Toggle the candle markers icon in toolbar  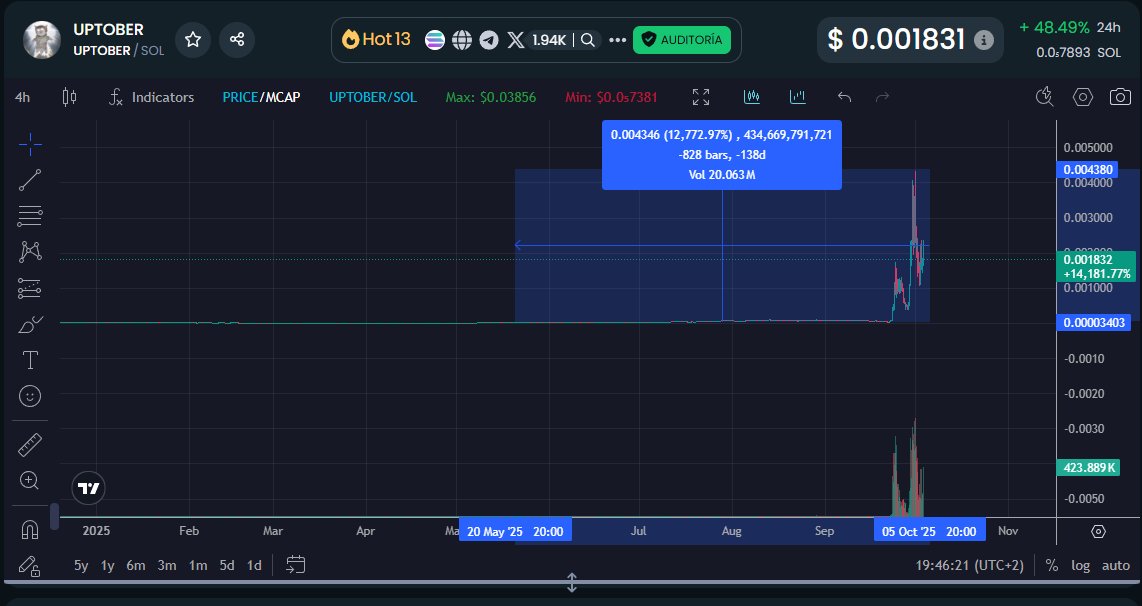[x=752, y=97]
